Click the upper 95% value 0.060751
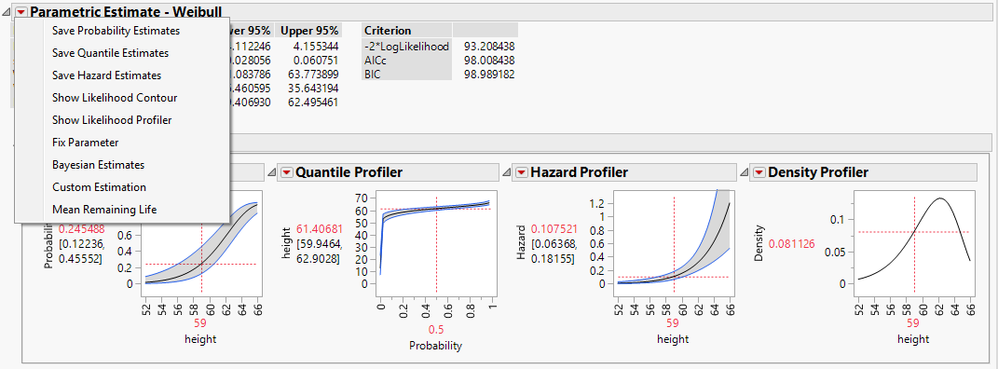This screenshot has width=998, height=369. coord(316,60)
